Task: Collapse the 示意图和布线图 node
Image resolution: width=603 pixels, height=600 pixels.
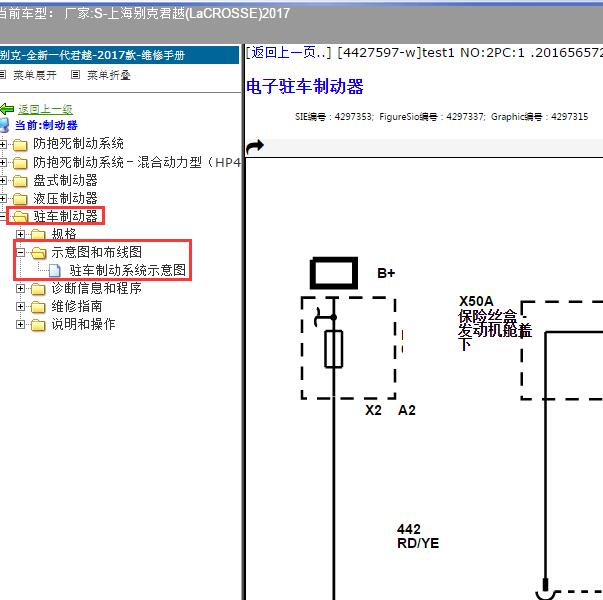Action: 20,252
